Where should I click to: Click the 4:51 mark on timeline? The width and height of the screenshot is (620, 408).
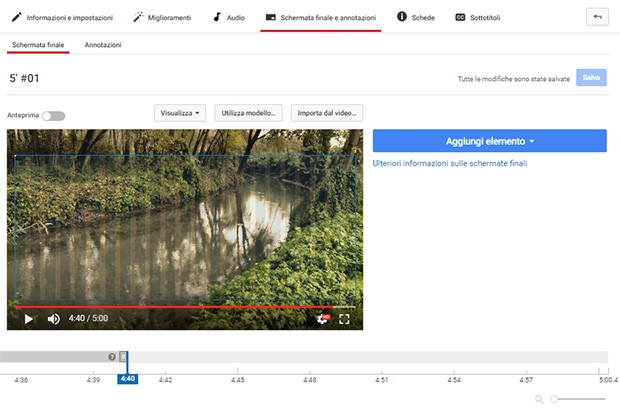[x=382, y=380]
